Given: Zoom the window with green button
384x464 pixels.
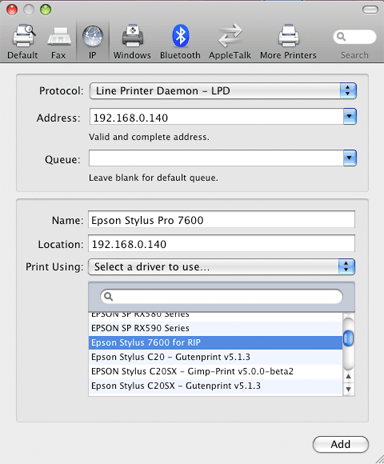Looking at the screenshot, I should (46, 10).
